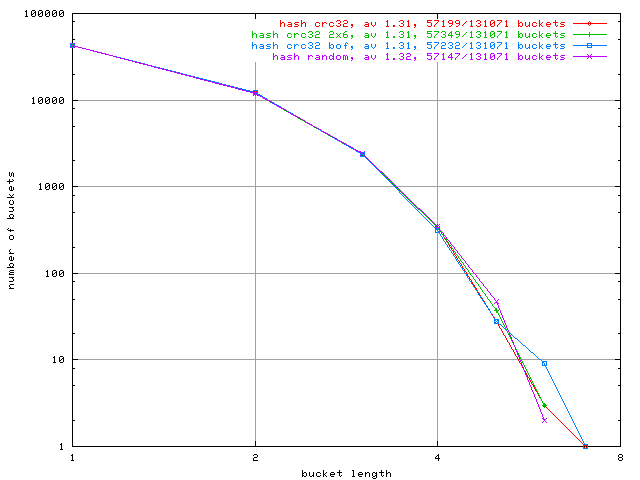Click the y-axis tick label 10000
Screen dimensions: 640x480
click(48, 100)
